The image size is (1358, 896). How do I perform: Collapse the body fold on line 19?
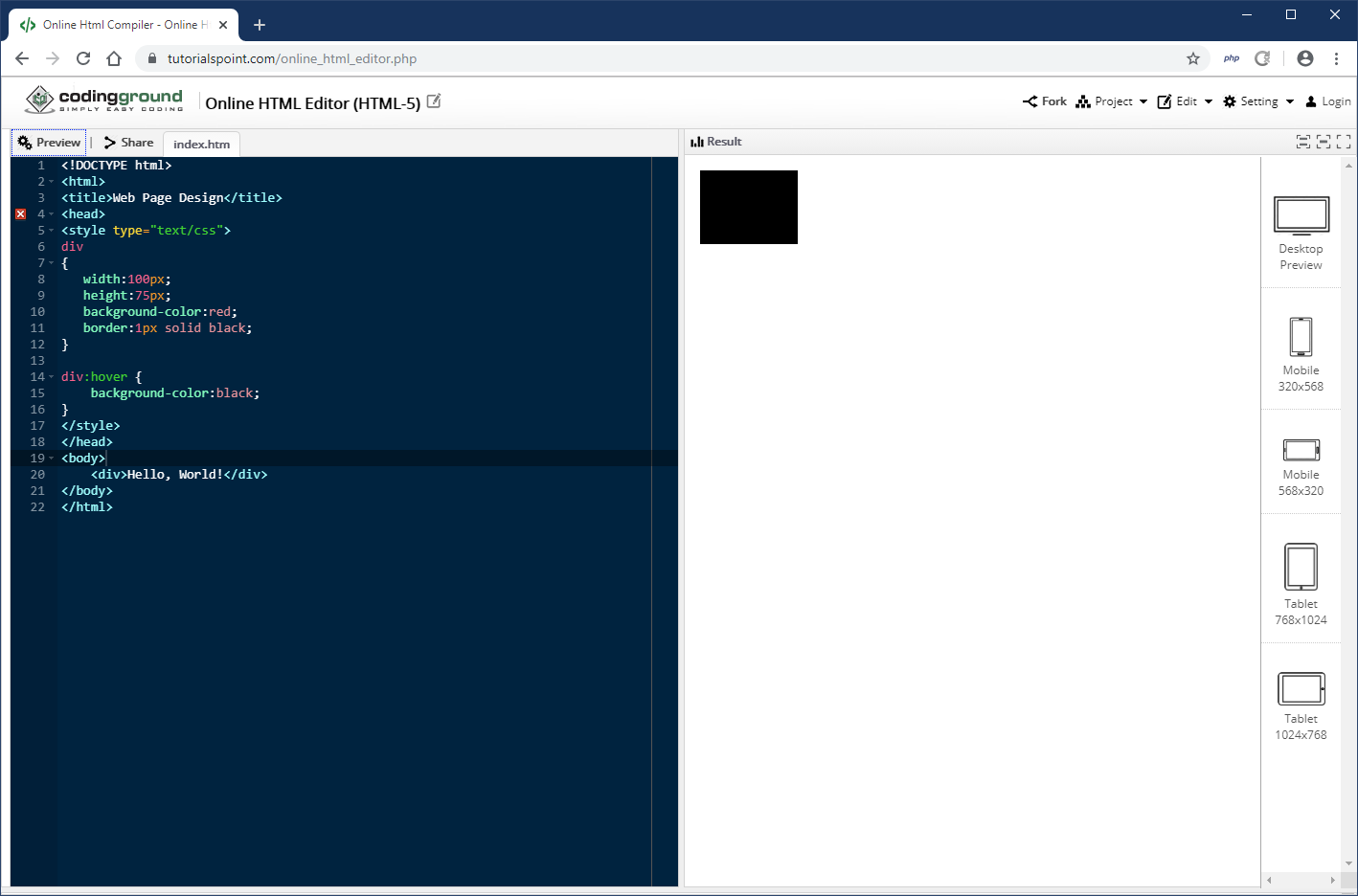point(51,459)
